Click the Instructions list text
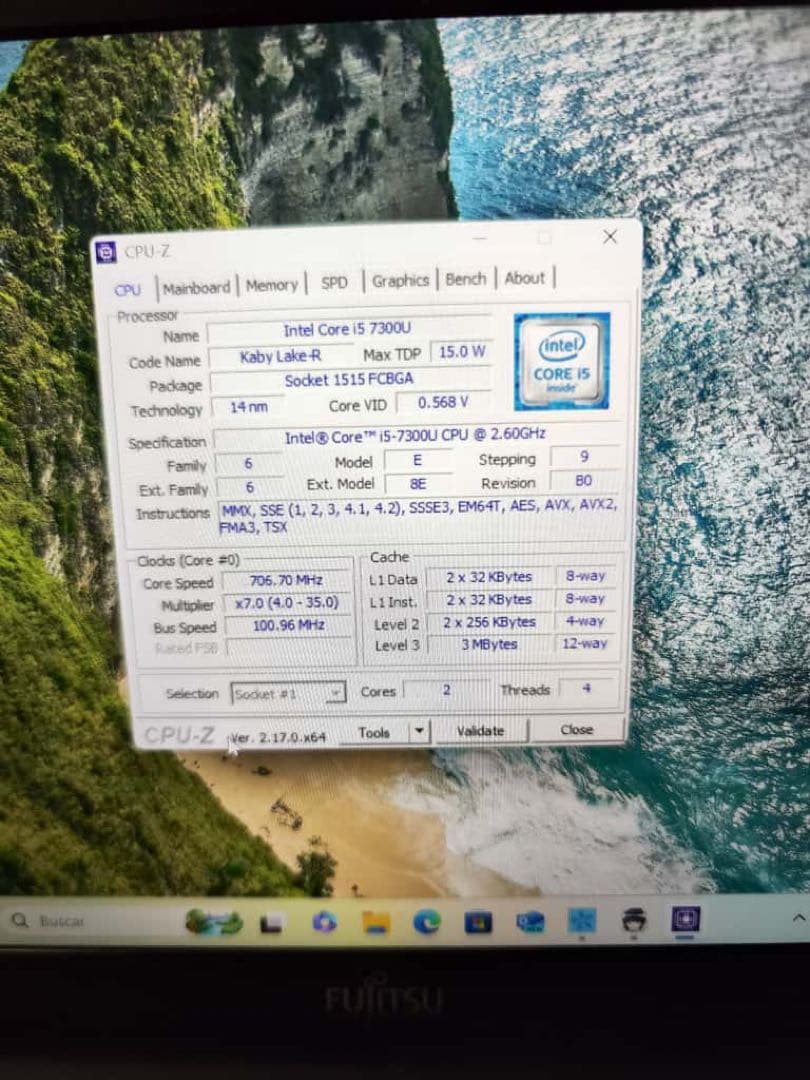The image size is (810, 1080). tap(420, 517)
